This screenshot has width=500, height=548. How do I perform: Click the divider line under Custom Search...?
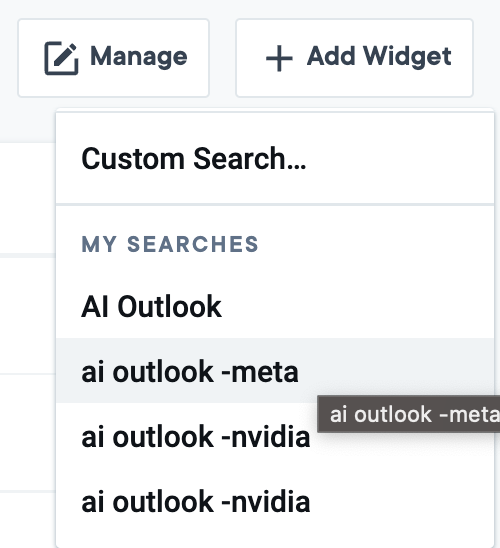[275, 204]
